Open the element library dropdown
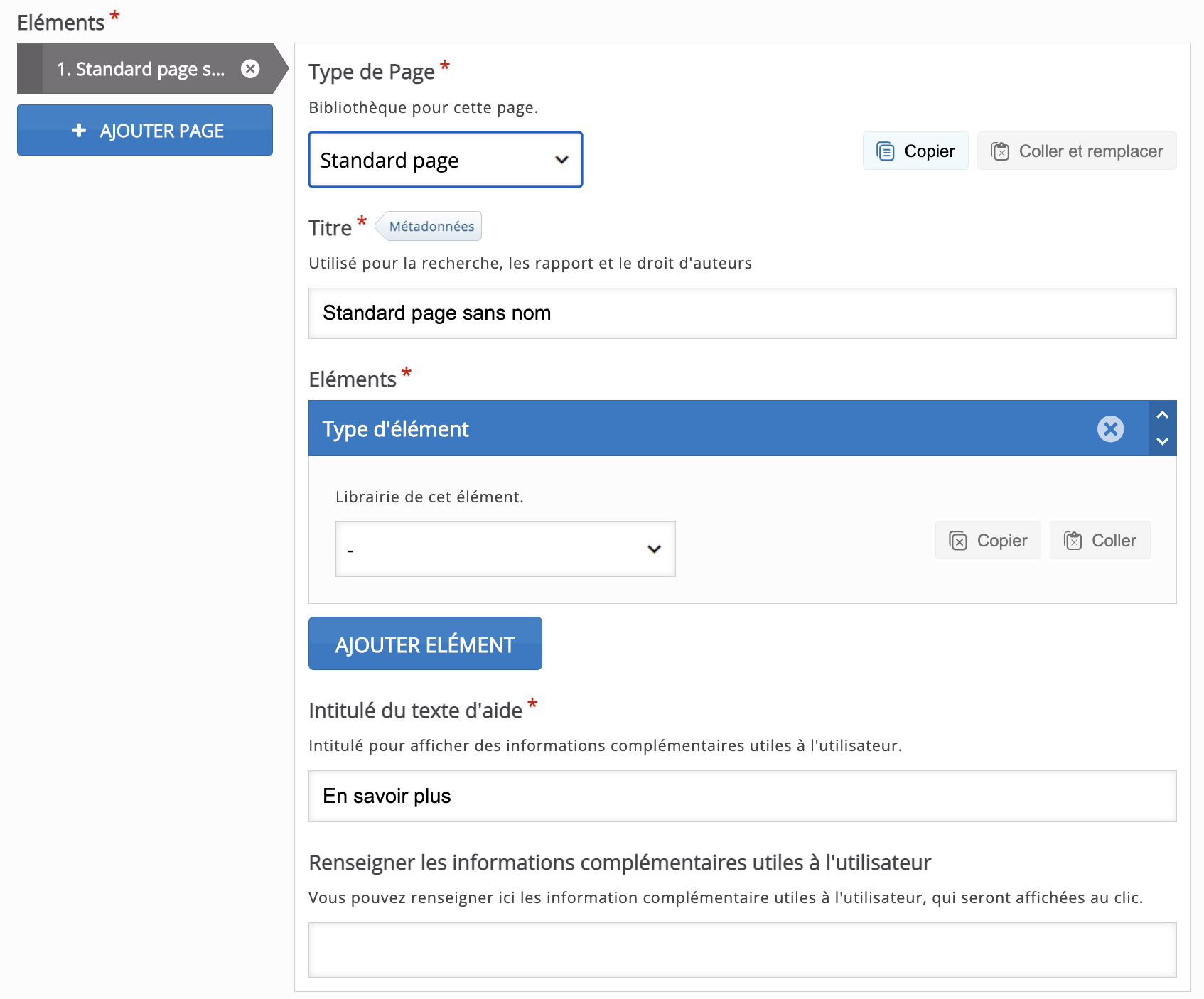The image size is (1204, 999). tap(505, 549)
